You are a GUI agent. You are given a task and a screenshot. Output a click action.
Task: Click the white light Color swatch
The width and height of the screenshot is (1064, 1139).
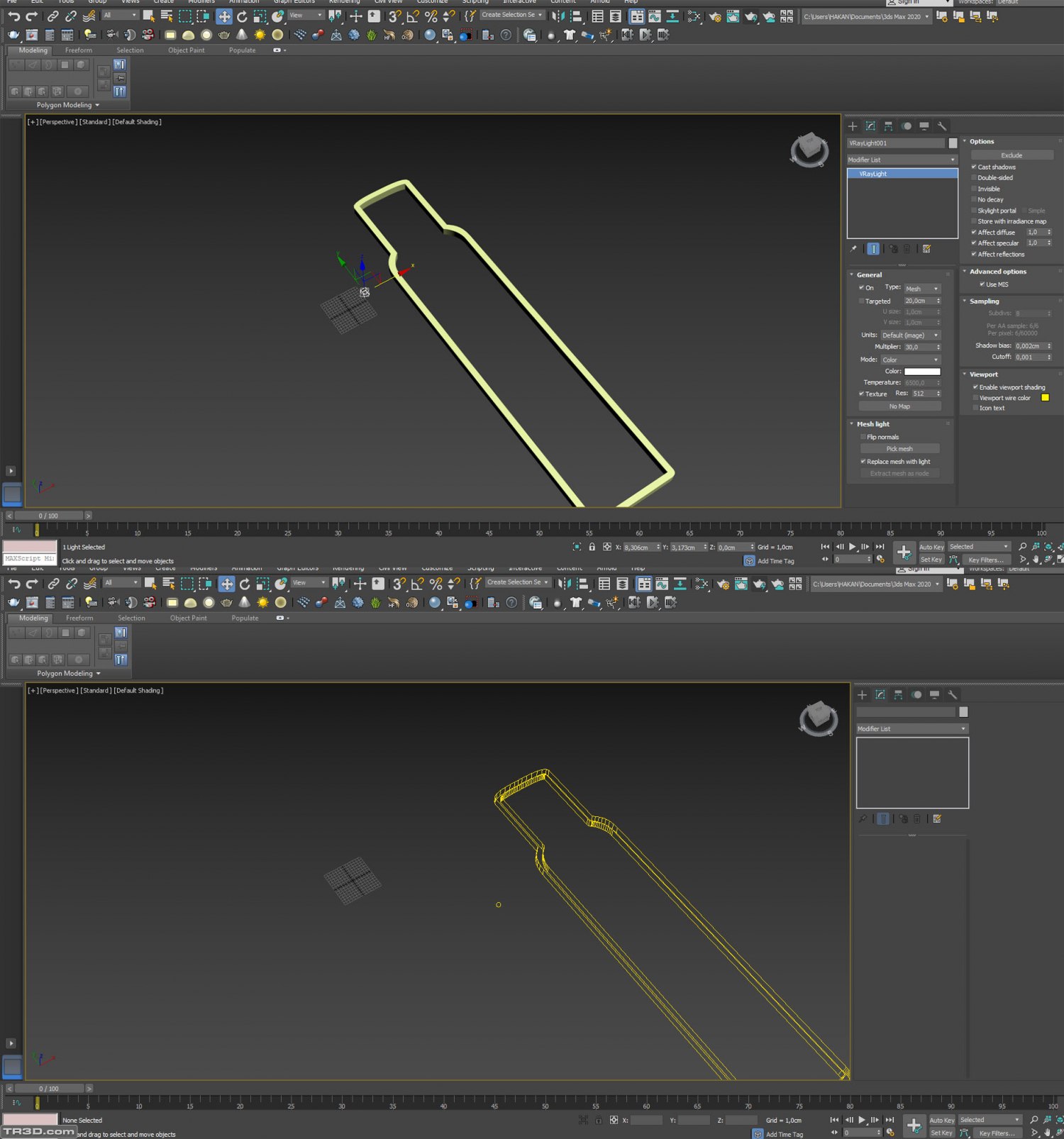coord(922,372)
